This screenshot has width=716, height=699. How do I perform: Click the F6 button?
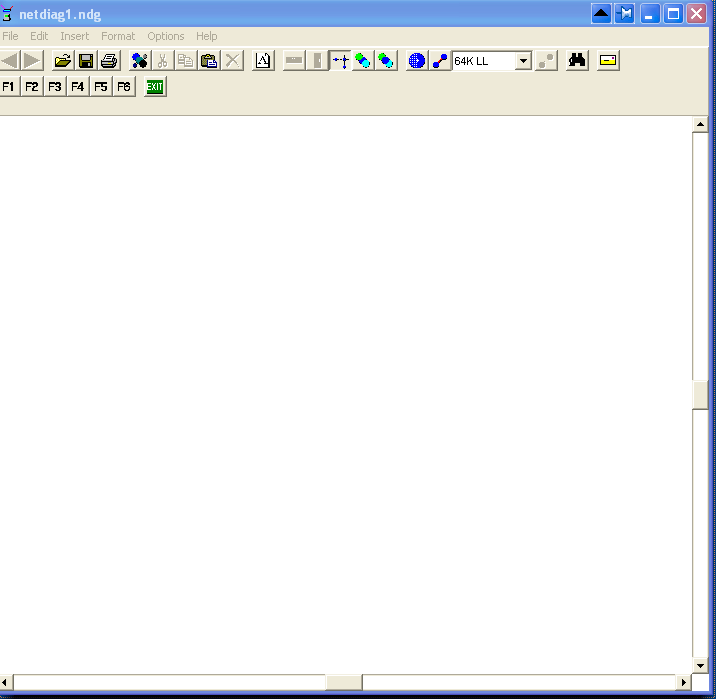pyautogui.click(x=124, y=86)
